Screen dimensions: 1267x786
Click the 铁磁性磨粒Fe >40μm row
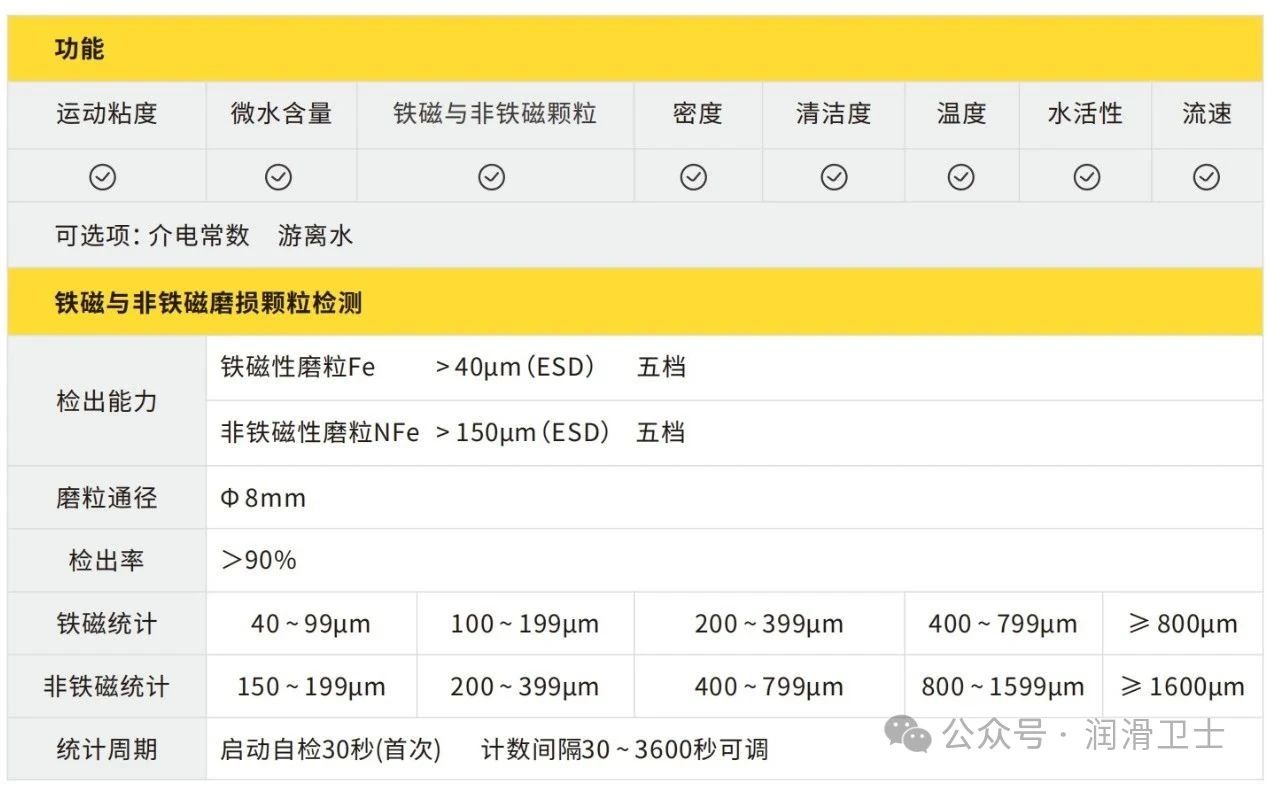point(734,368)
